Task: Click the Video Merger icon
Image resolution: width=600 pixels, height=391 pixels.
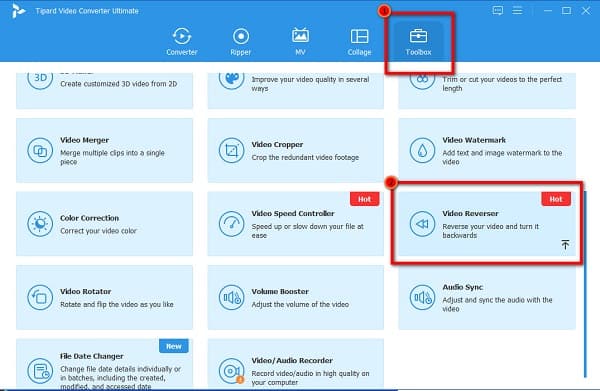Action: [40, 151]
